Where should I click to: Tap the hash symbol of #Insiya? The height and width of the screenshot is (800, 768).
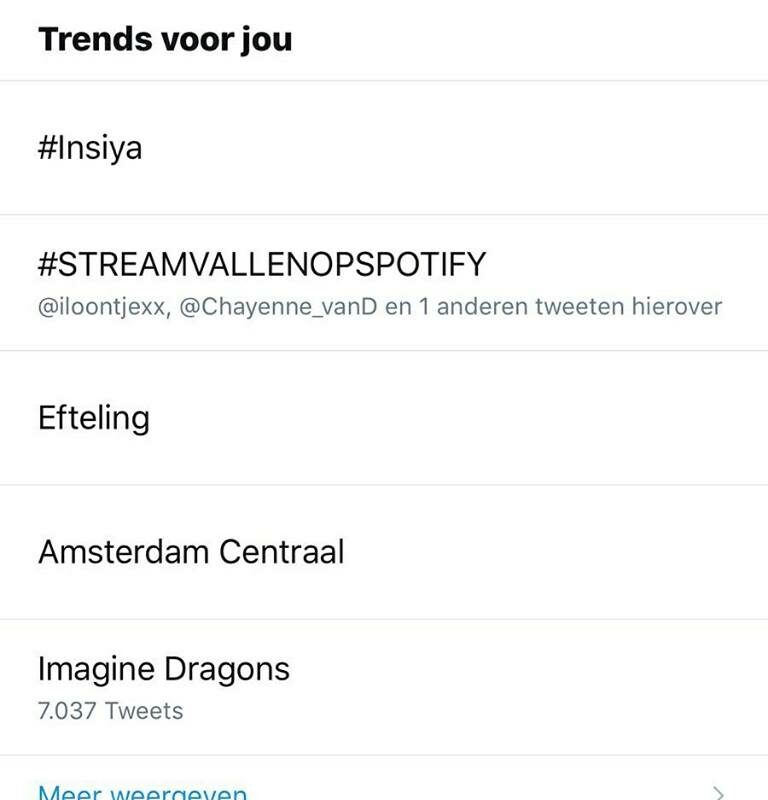47,148
